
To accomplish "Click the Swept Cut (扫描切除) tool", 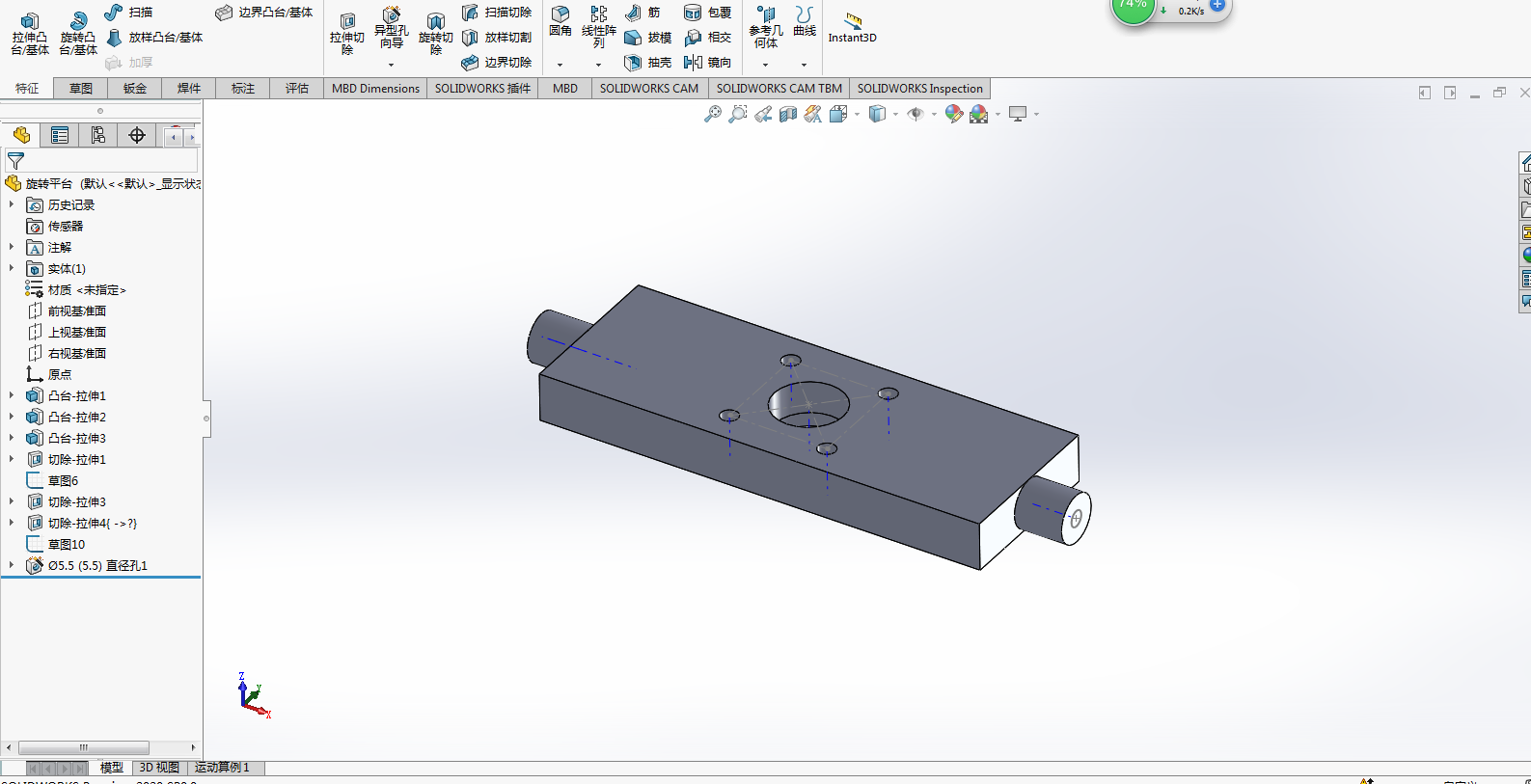I will 496,12.
